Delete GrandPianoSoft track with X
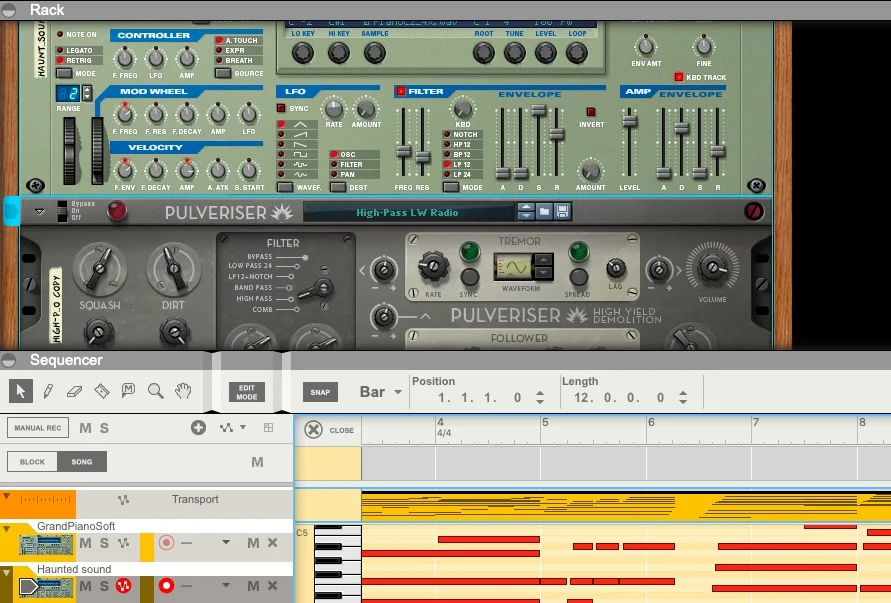The height and width of the screenshot is (603, 891). point(273,543)
